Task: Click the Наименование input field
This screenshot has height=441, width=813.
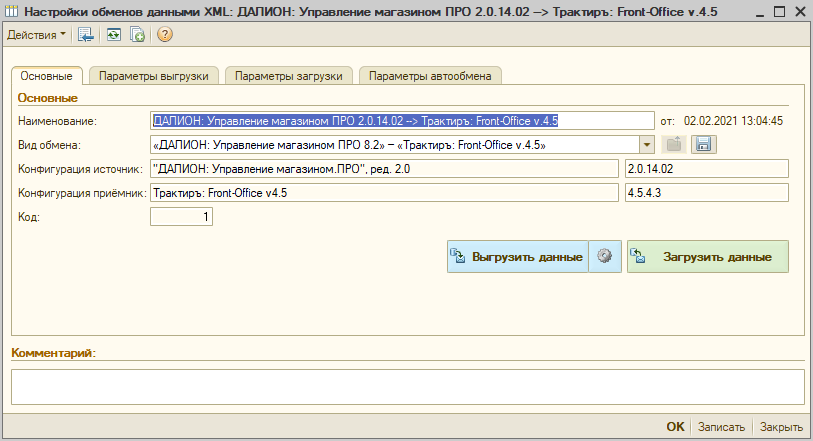Action: (402, 121)
